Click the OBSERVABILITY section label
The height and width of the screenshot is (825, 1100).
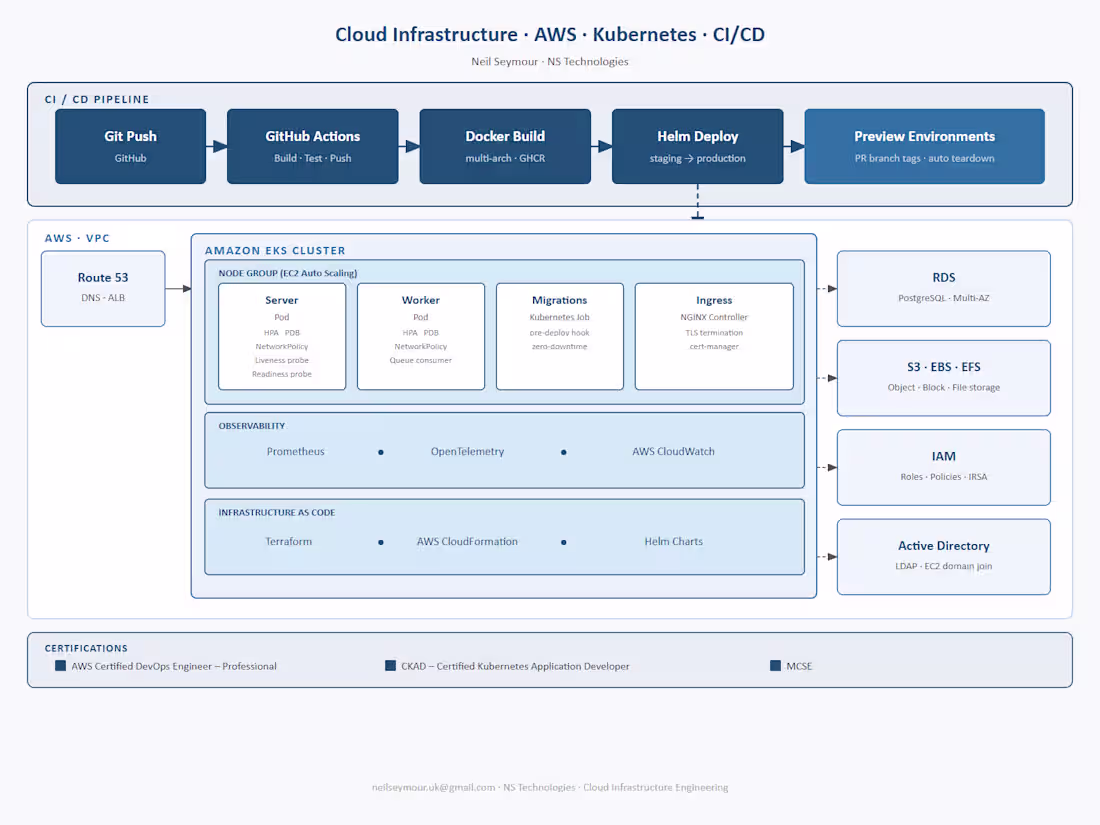(x=252, y=426)
